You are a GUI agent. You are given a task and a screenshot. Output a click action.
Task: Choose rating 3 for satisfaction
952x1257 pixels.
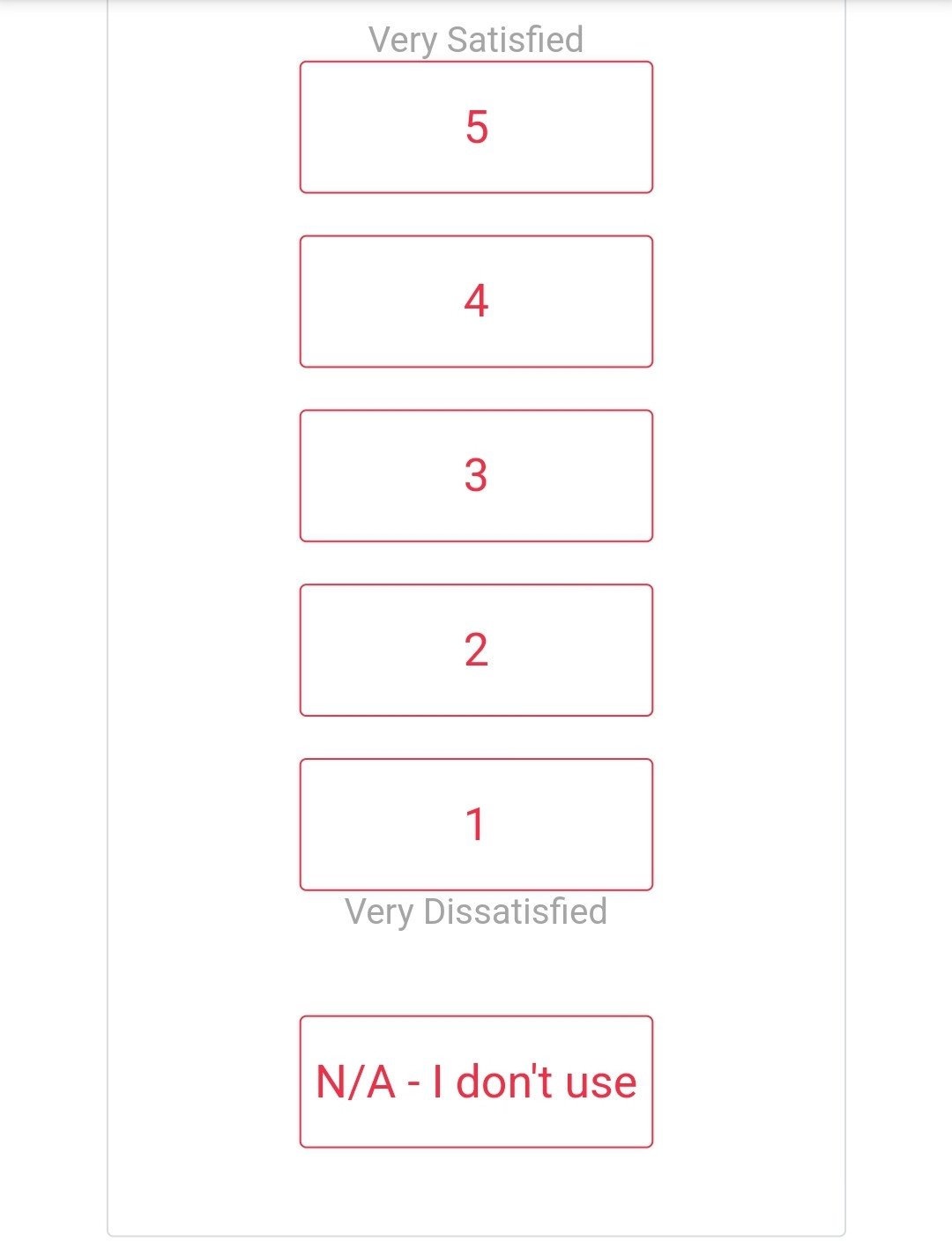click(476, 476)
